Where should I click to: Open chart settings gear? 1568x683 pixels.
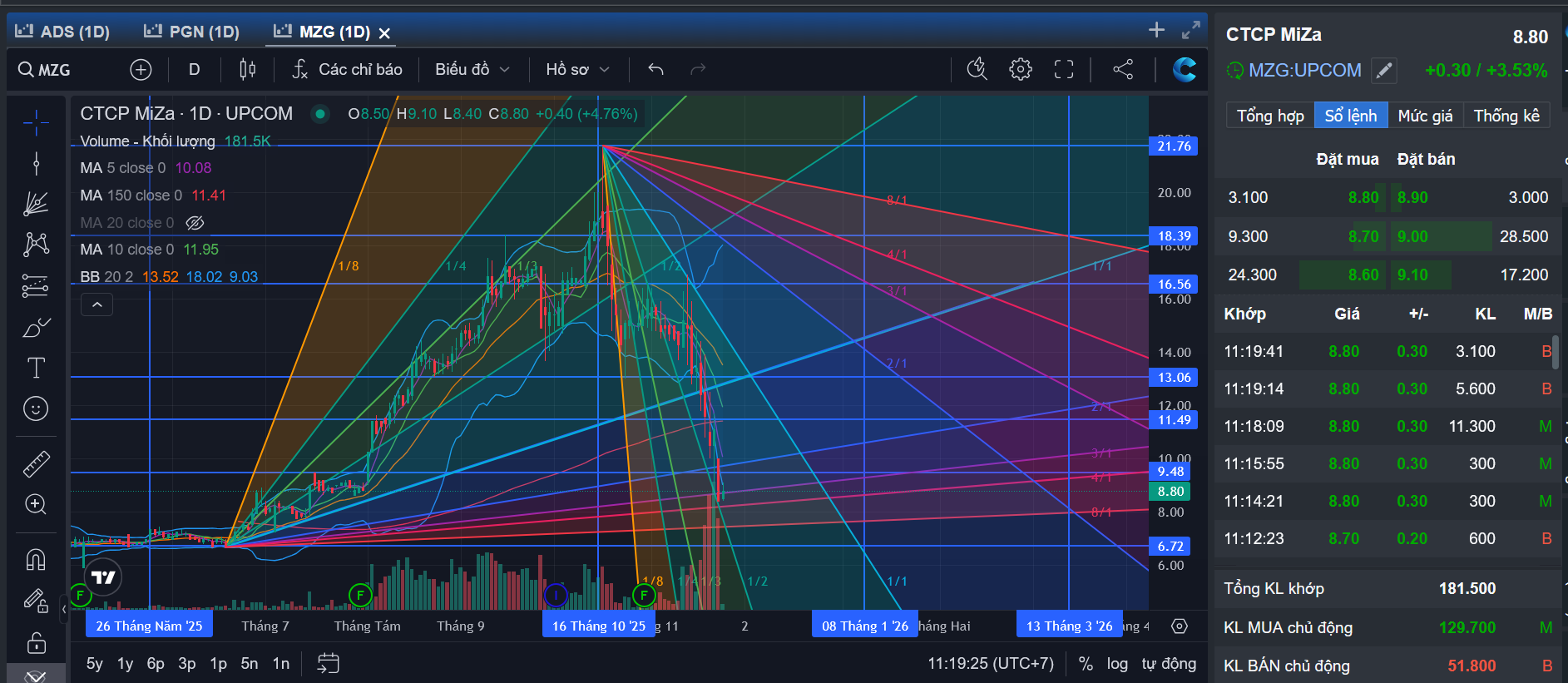point(1021,70)
